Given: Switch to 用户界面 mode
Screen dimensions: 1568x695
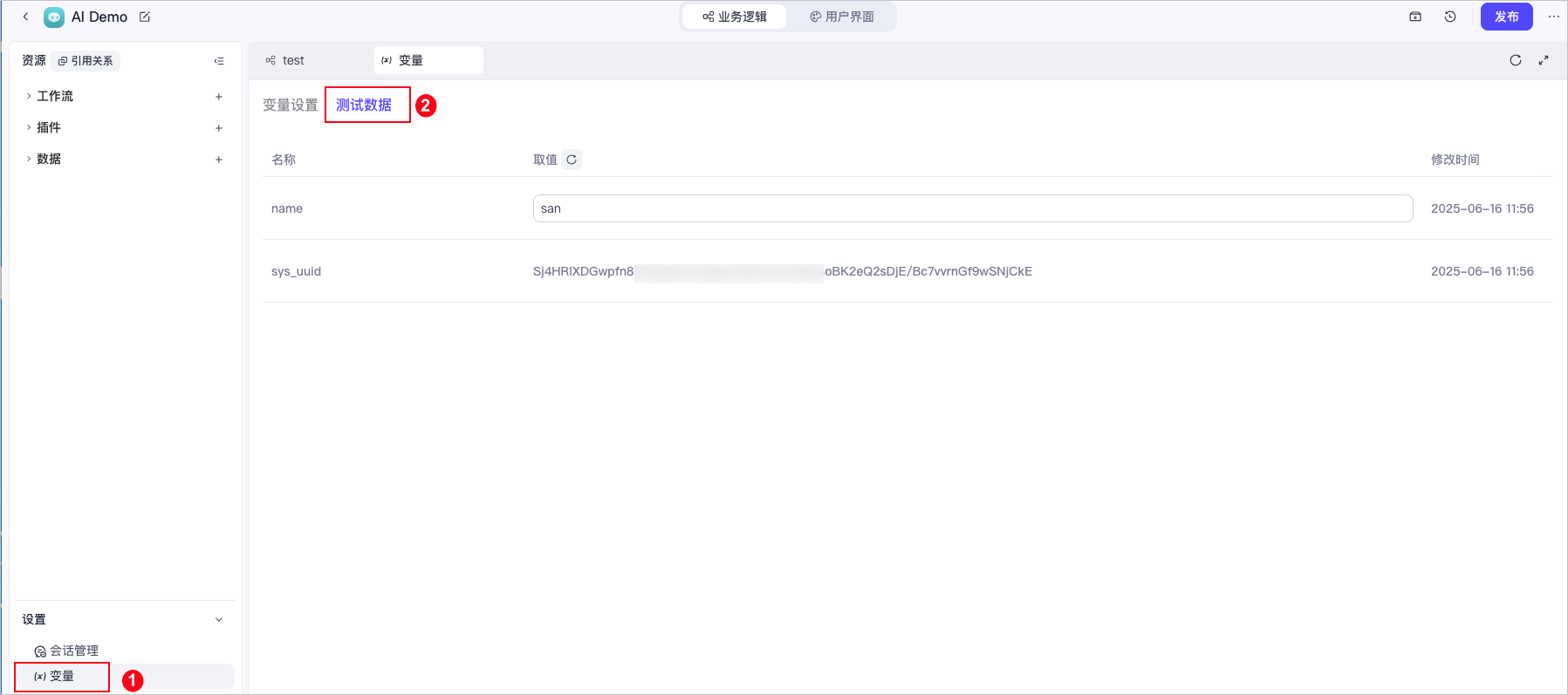Looking at the screenshot, I should coord(842,17).
